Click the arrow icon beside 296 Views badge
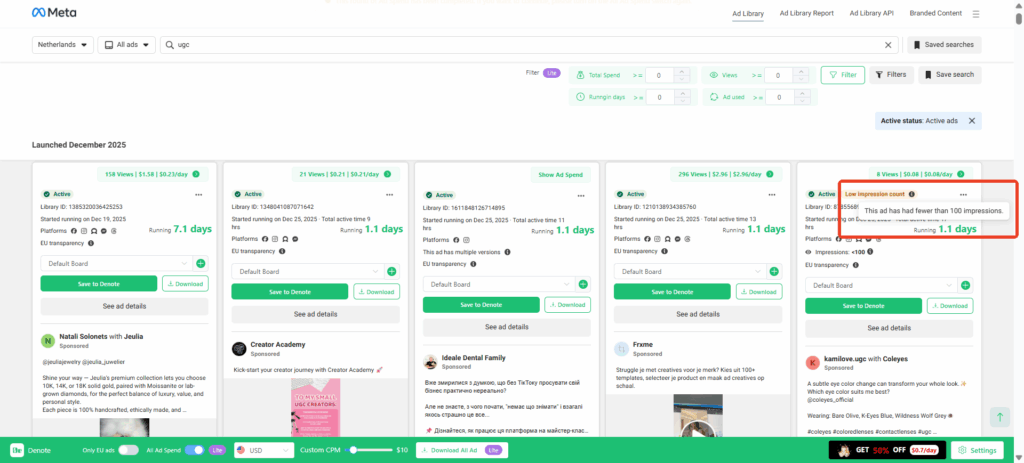The height and width of the screenshot is (463, 1024). pos(767,174)
